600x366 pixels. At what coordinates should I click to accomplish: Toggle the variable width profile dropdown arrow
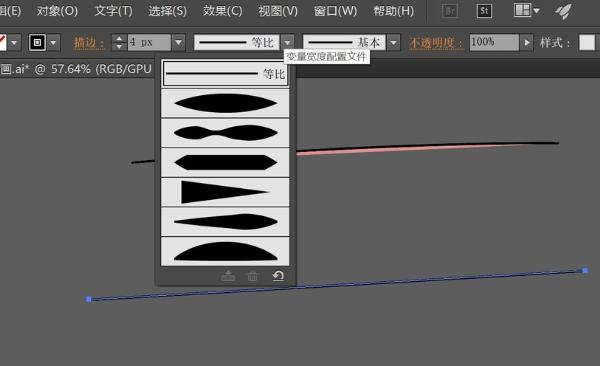point(287,42)
